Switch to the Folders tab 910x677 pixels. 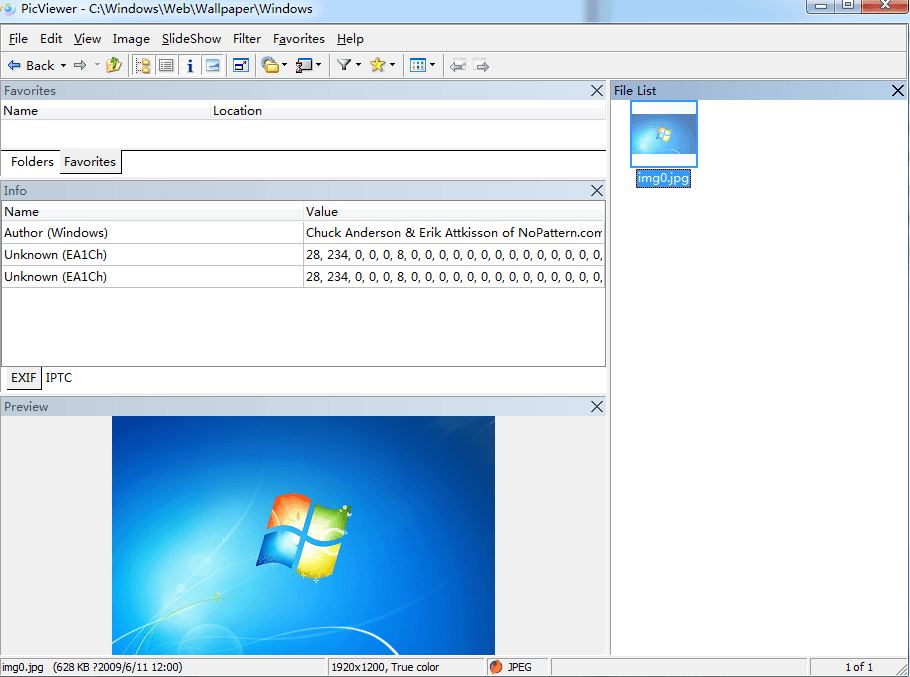(32, 162)
